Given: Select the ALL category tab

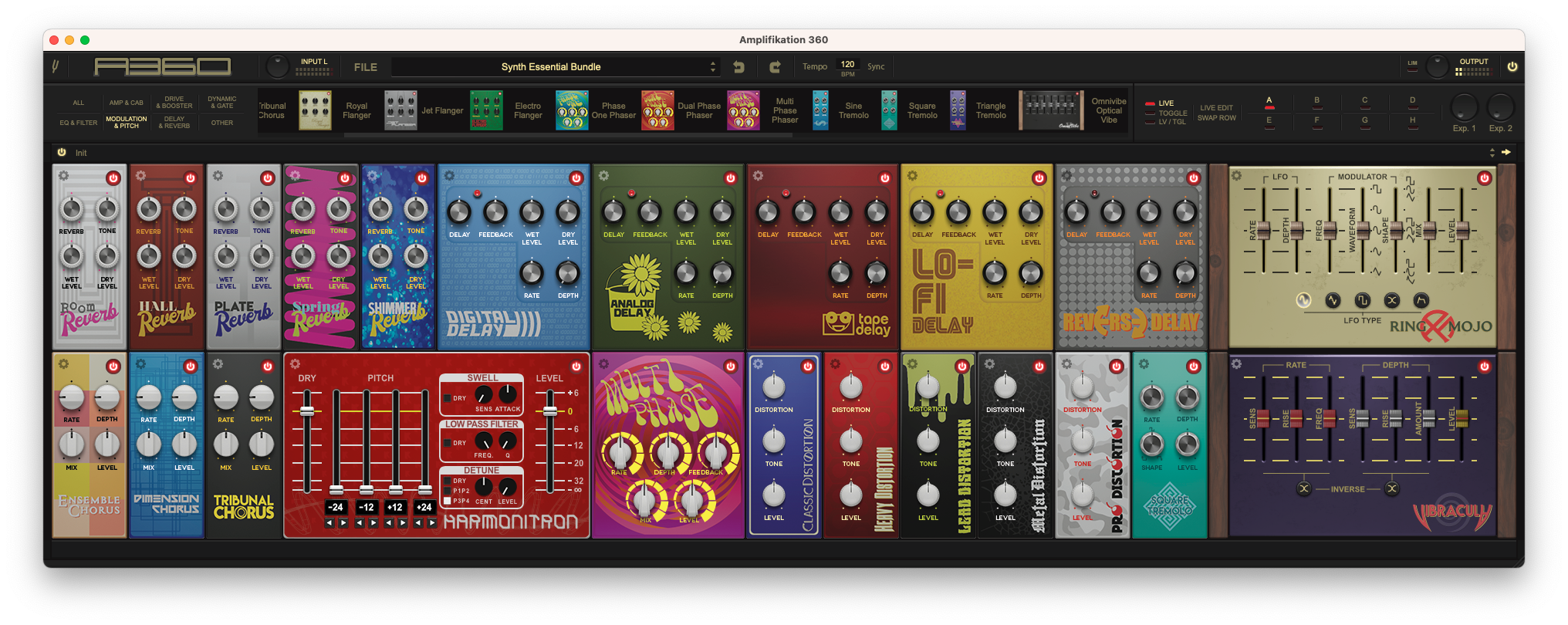Looking at the screenshot, I should (79, 103).
